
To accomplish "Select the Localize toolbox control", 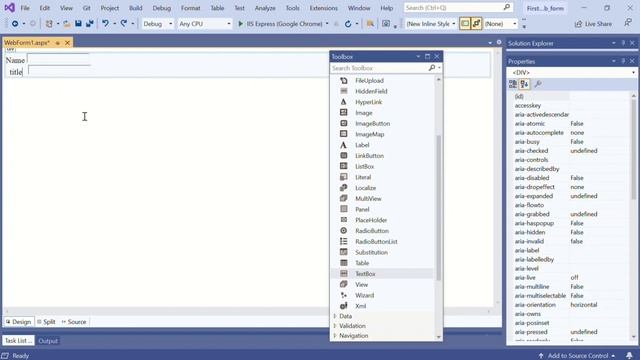I will (x=365, y=188).
